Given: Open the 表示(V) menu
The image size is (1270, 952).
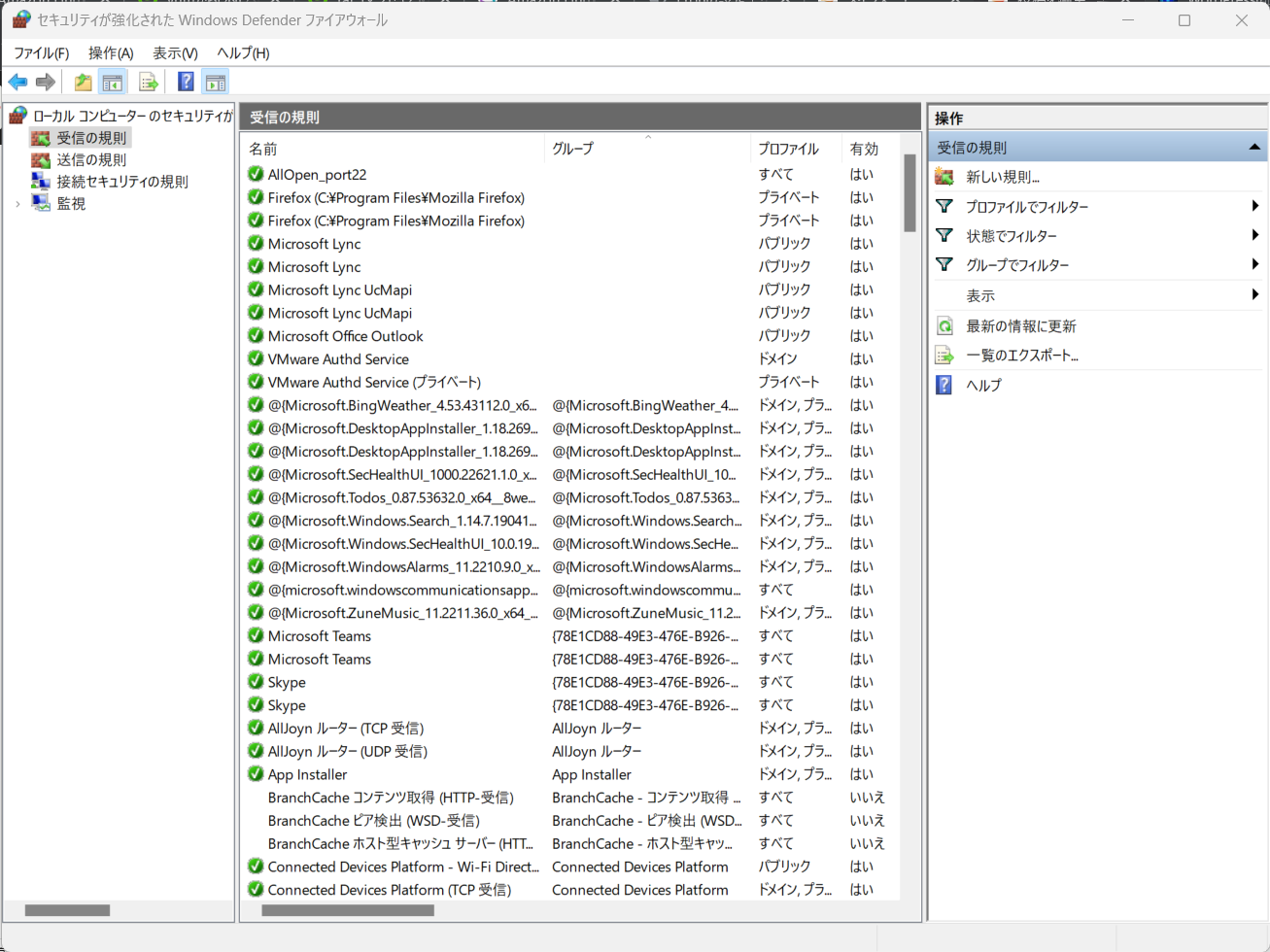Looking at the screenshot, I should point(175,53).
